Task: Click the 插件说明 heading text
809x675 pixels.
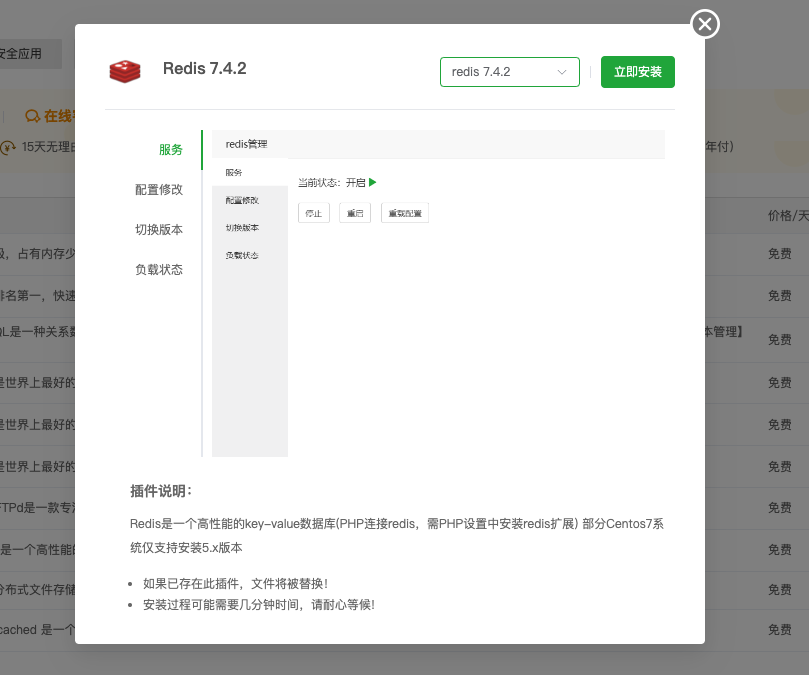Action: click(161, 491)
